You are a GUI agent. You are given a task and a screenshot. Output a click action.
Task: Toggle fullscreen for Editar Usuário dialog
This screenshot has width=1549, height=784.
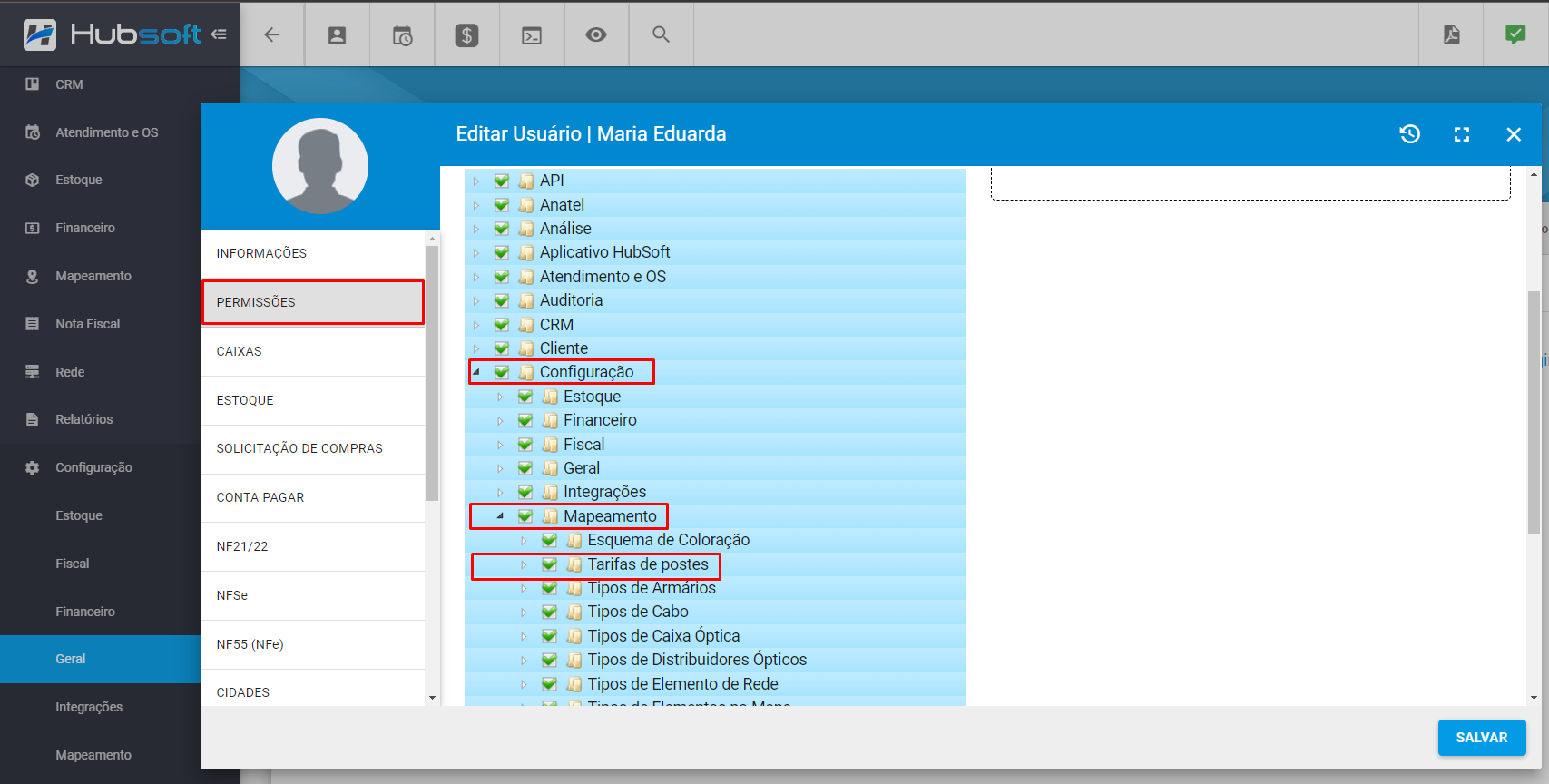pos(1462,134)
